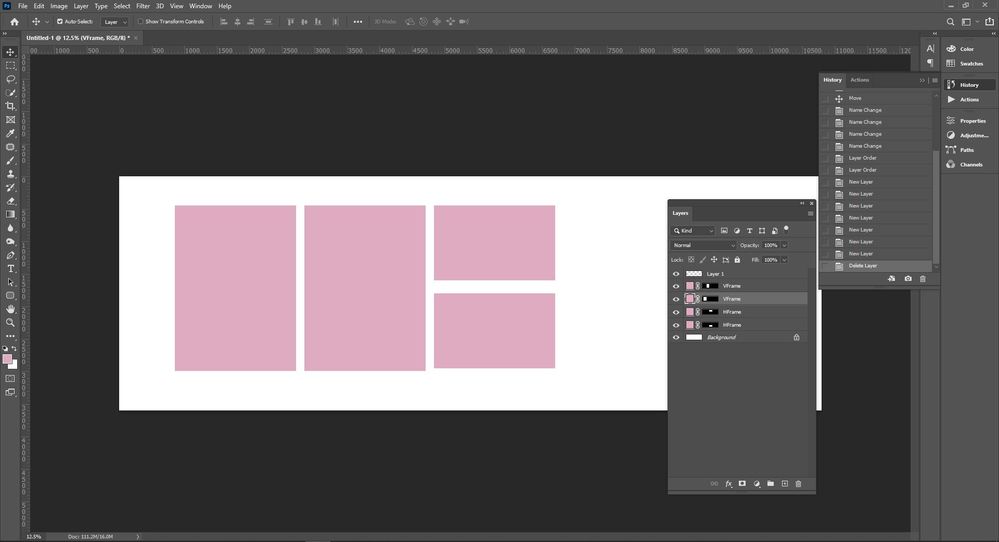Toggle filter for type layers
This screenshot has width=999, height=542.
click(x=749, y=231)
